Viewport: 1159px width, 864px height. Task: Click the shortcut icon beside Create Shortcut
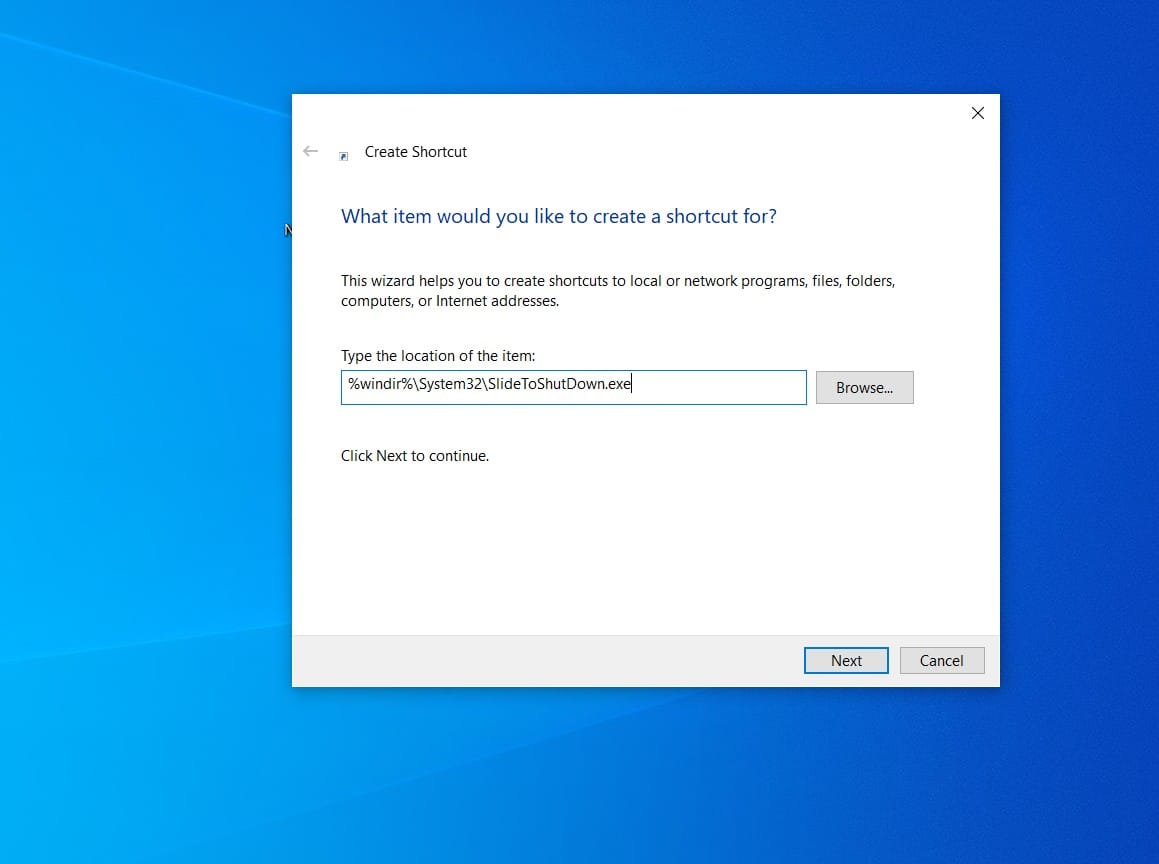344,156
